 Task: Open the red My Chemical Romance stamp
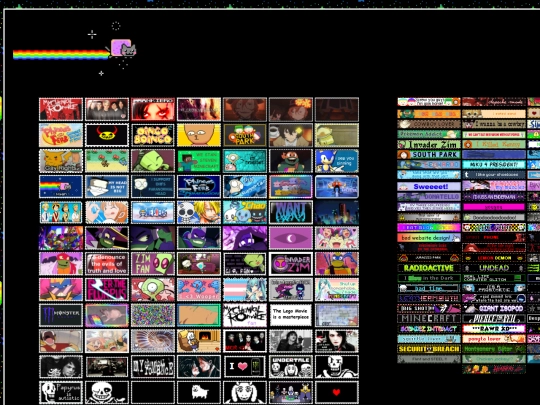pyautogui.click(x=61, y=110)
